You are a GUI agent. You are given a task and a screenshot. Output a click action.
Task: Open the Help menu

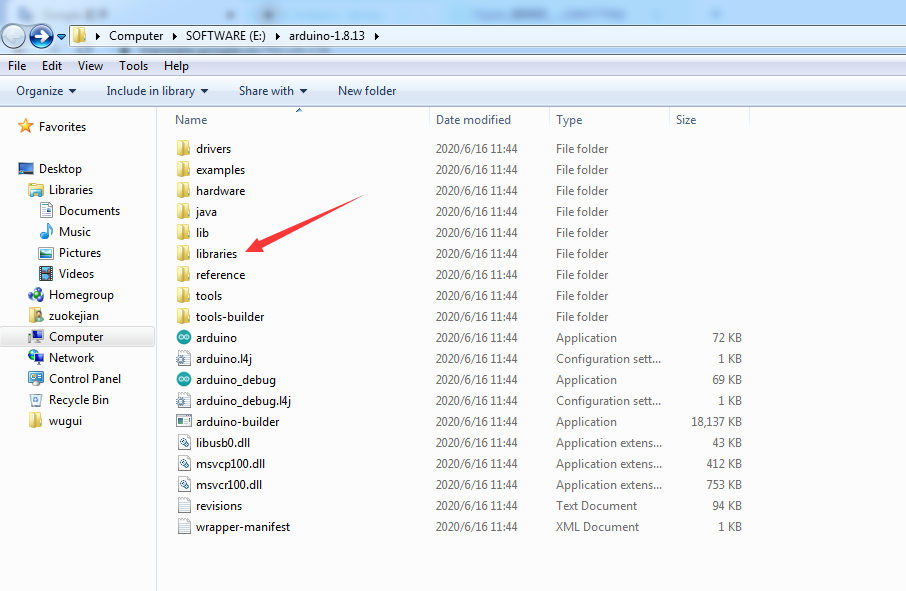[x=176, y=66]
